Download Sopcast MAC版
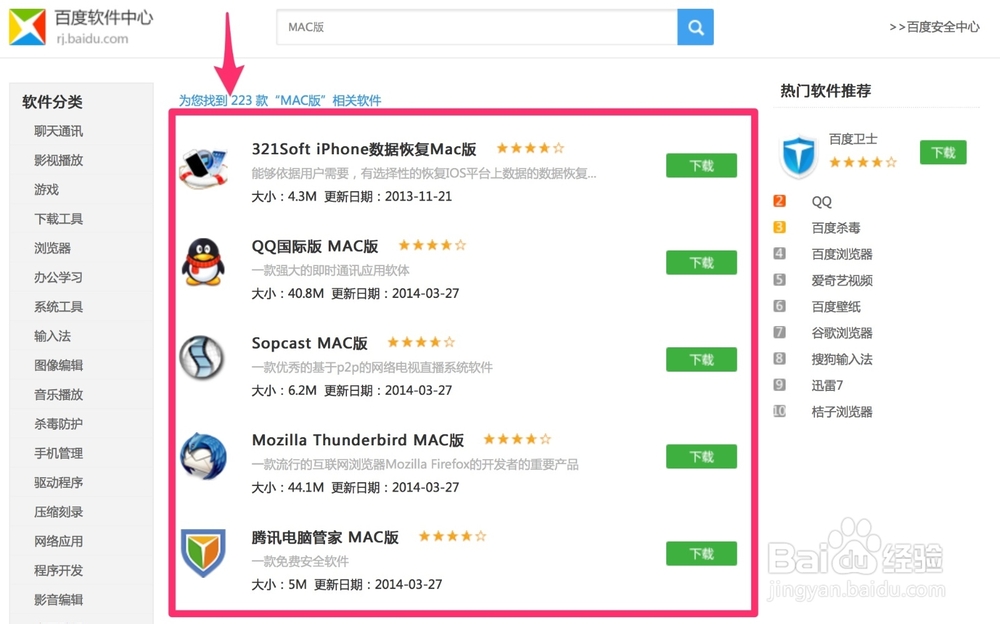Screen dimensions: 1000x624 click(x=702, y=359)
